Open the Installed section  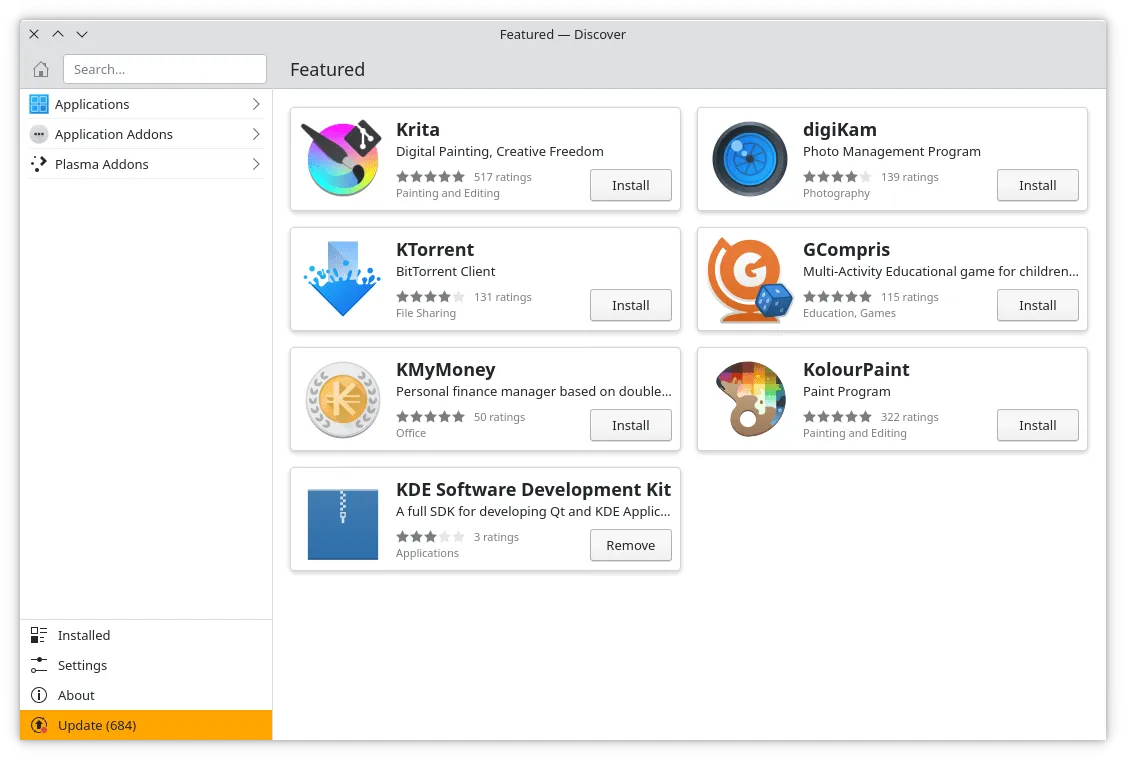click(x=83, y=635)
